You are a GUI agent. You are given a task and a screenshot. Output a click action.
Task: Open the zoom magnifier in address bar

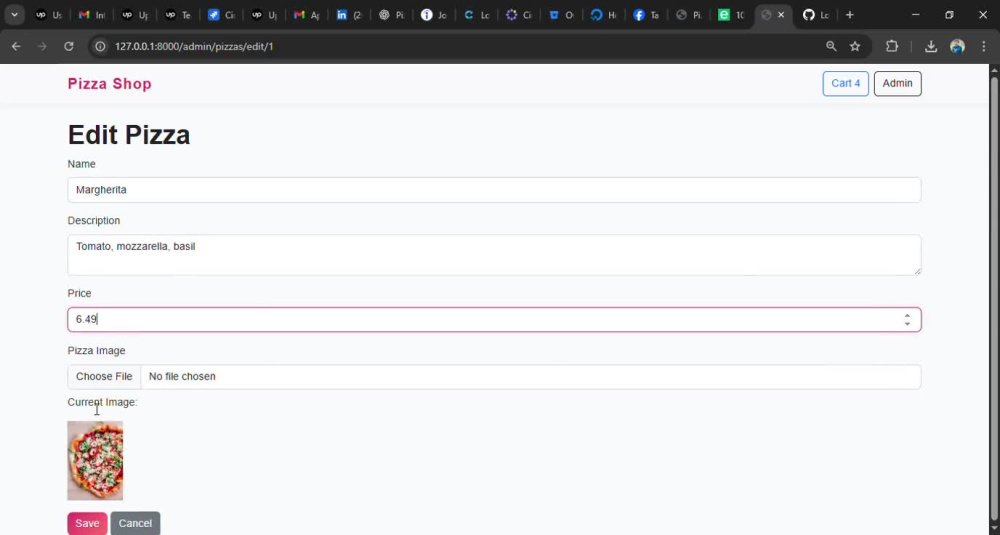coord(831,47)
